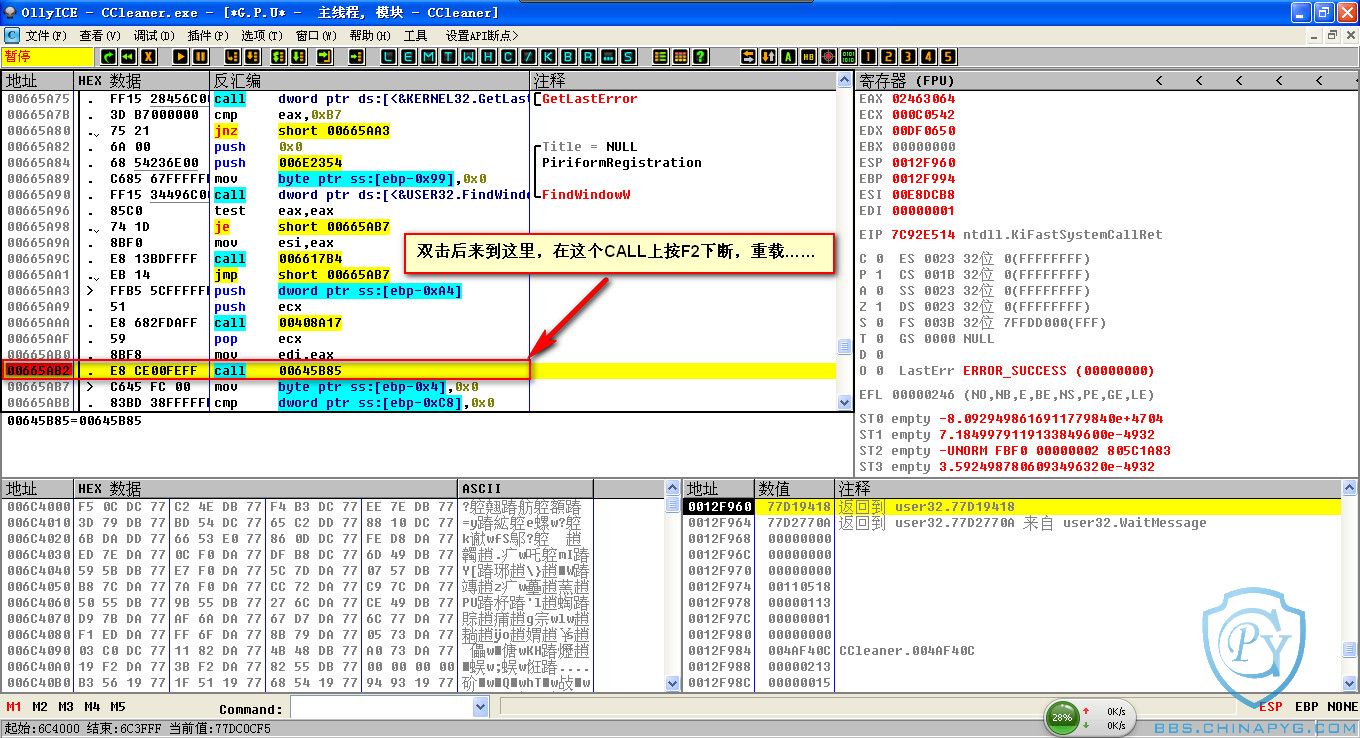Open Source window (S icon)

point(628,57)
